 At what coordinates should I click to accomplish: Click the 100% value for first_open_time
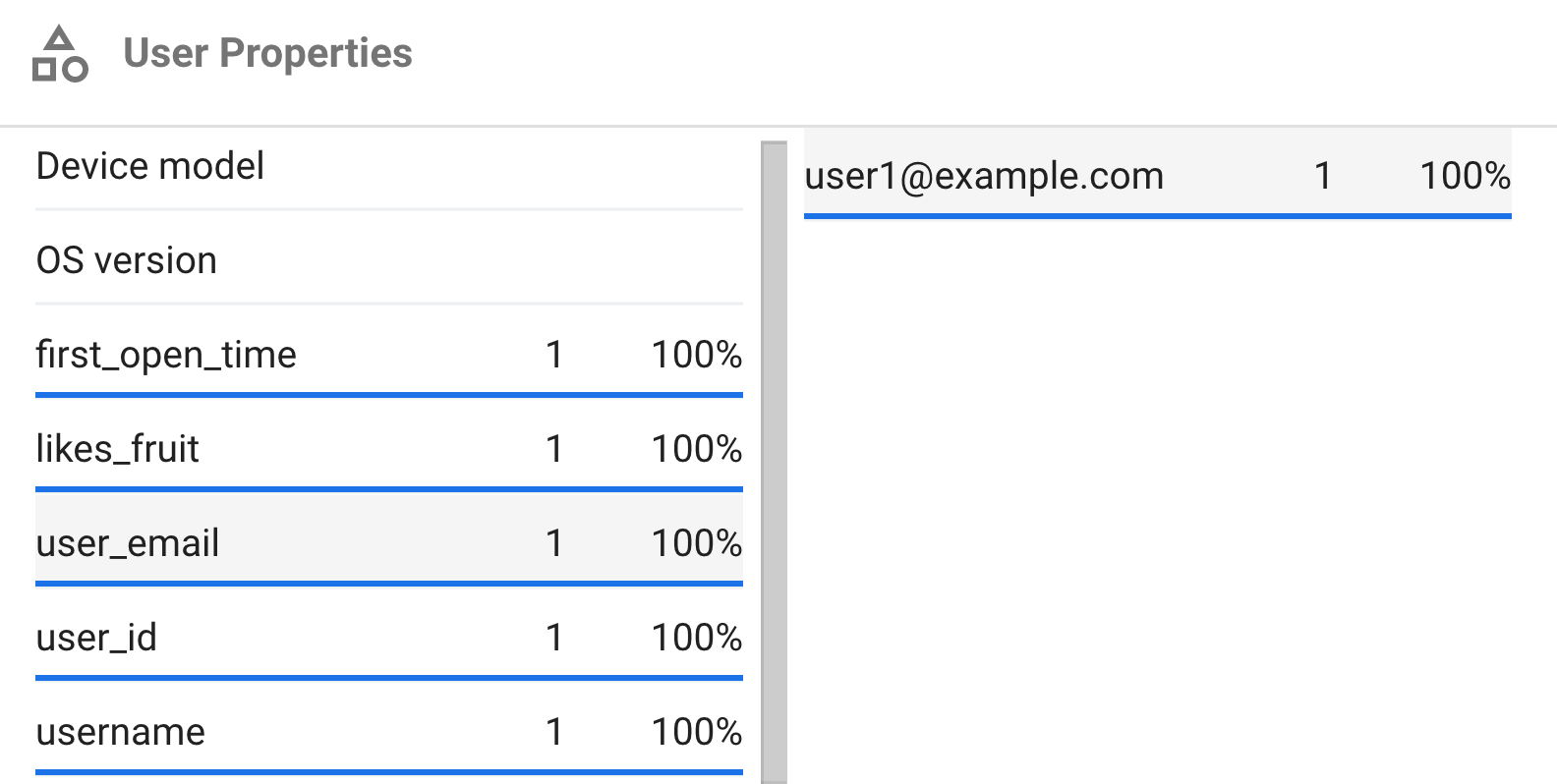point(697,355)
